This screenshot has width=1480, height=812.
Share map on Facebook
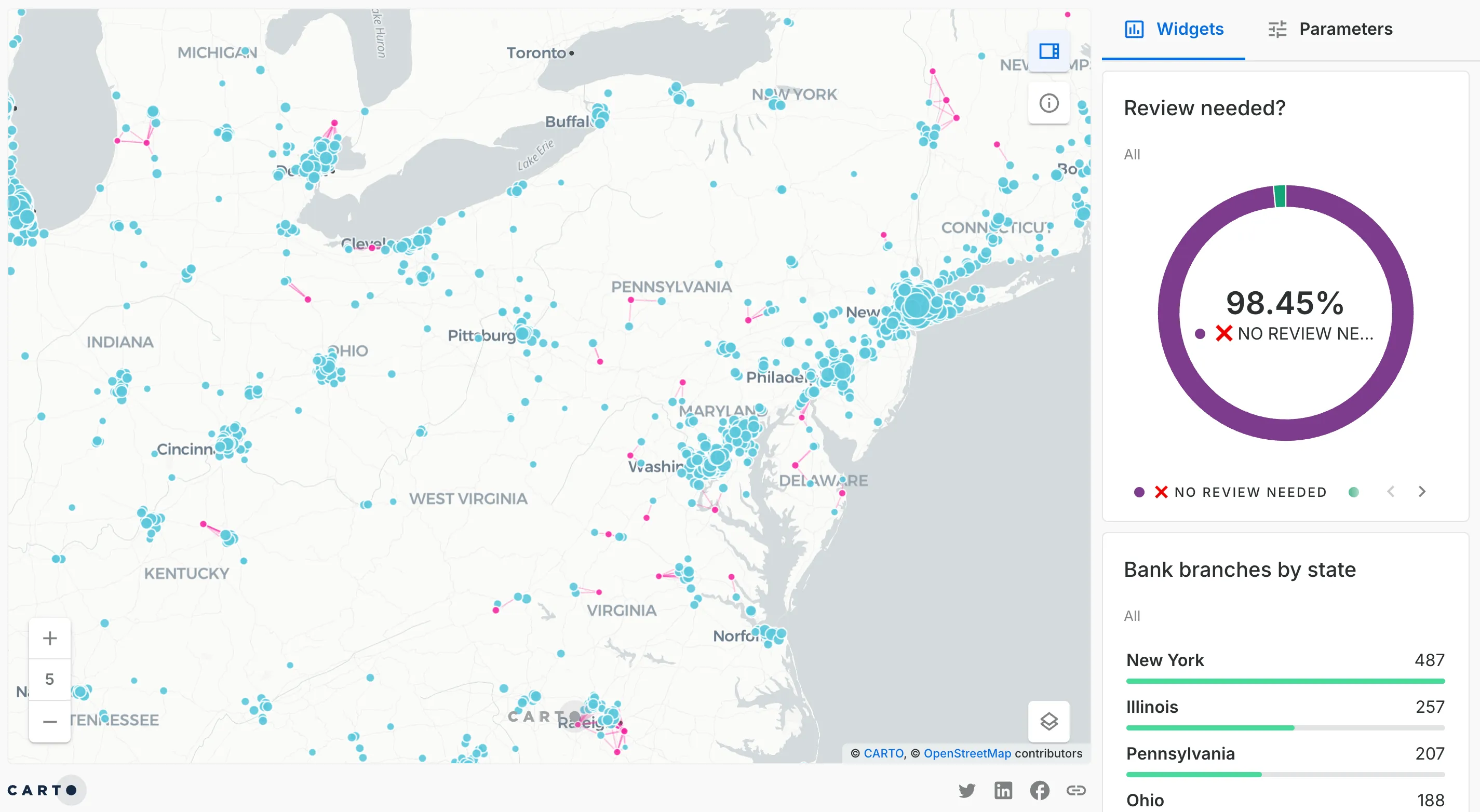(x=1039, y=791)
